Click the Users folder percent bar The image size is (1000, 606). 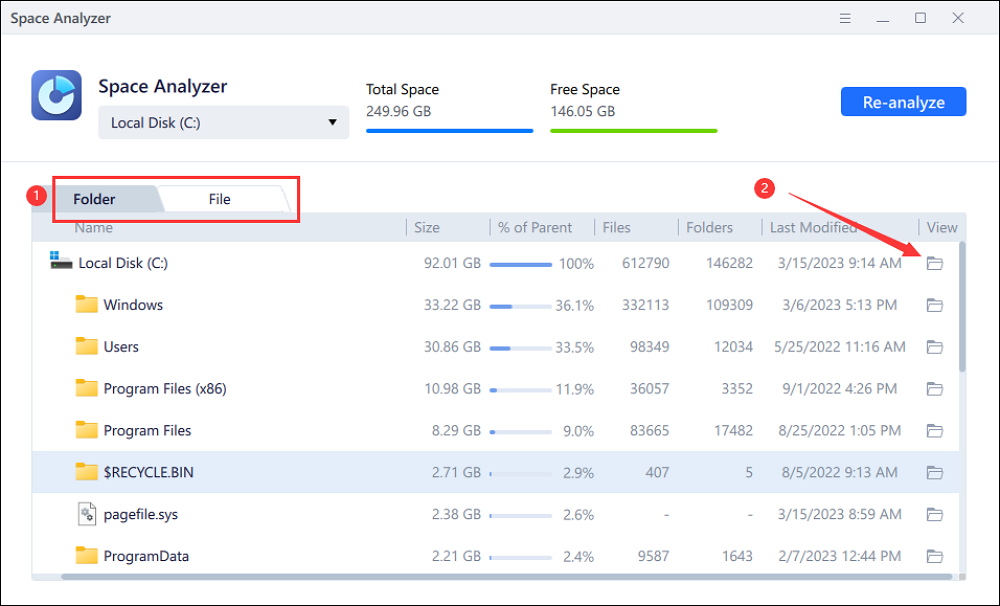[520, 348]
